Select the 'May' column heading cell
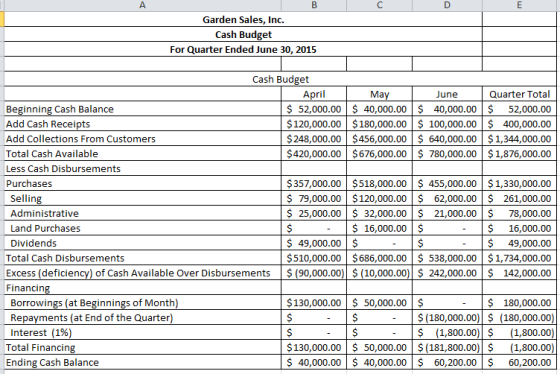Viewport: 560px width, 374px height. click(x=379, y=94)
